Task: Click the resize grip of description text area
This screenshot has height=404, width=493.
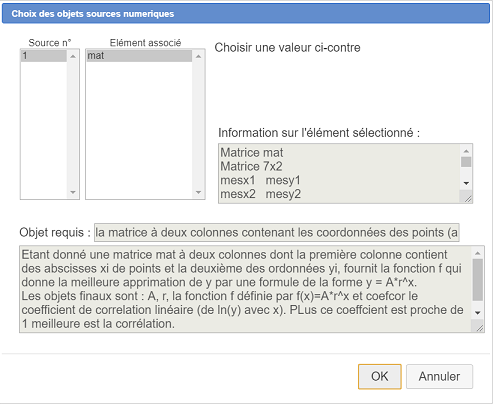Action: (479, 328)
